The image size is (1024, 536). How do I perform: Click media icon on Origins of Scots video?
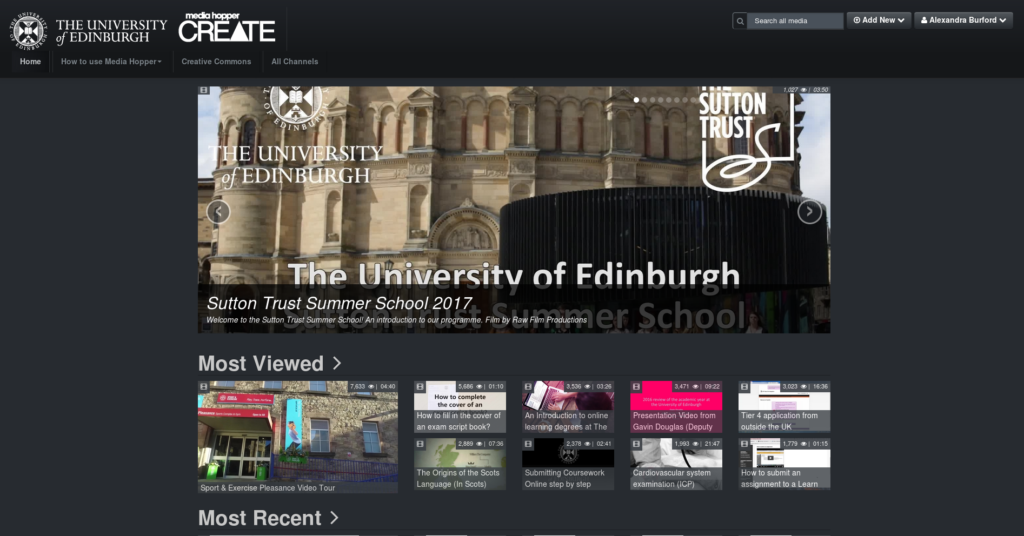tap(420, 444)
